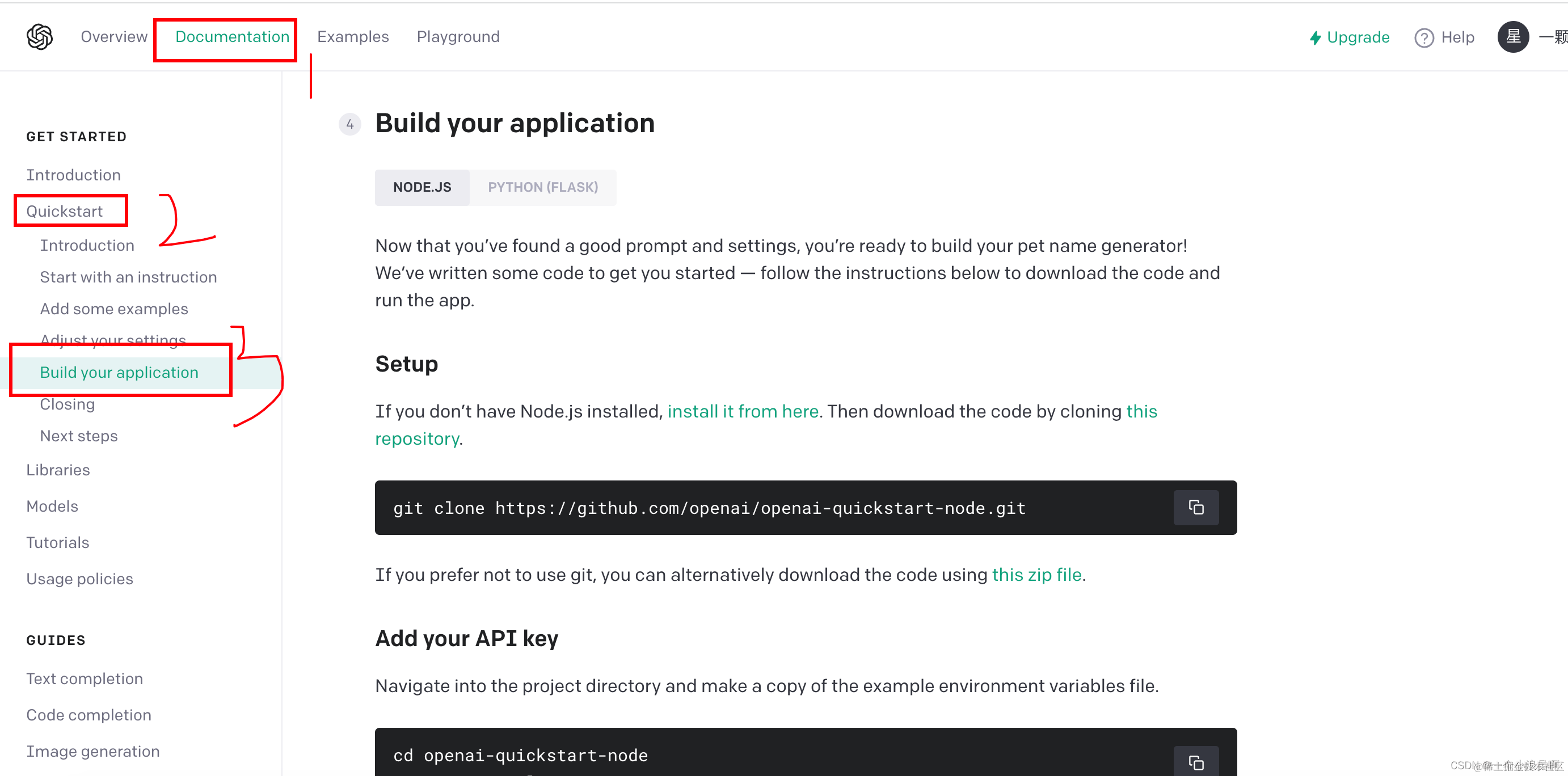Open the Documentation nav tab
This screenshot has width=1568, height=776.
click(232, 36)
